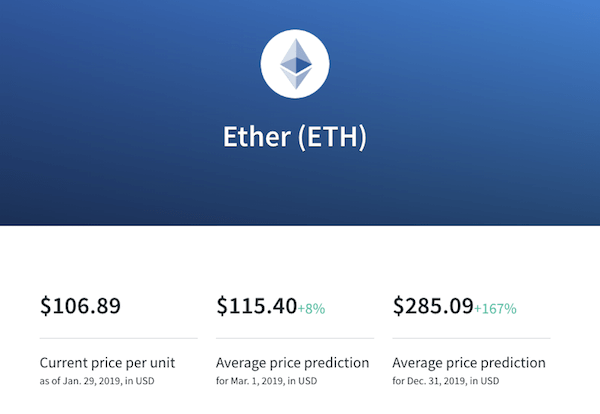The width and height of the screenshot is (600, 414).
Task: Click the $285.09 price prediction
Action: pyautogui.click(x=433, y=306)
